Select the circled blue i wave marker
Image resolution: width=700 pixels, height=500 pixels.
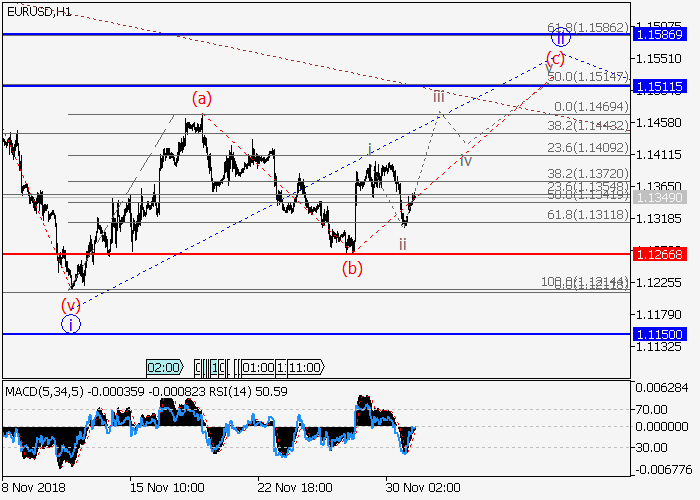[70, 323]
